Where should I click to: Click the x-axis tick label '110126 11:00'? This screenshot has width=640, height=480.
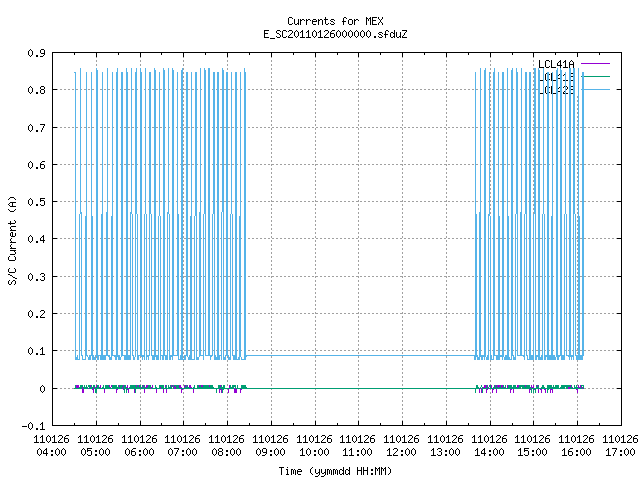coord(358,446)
